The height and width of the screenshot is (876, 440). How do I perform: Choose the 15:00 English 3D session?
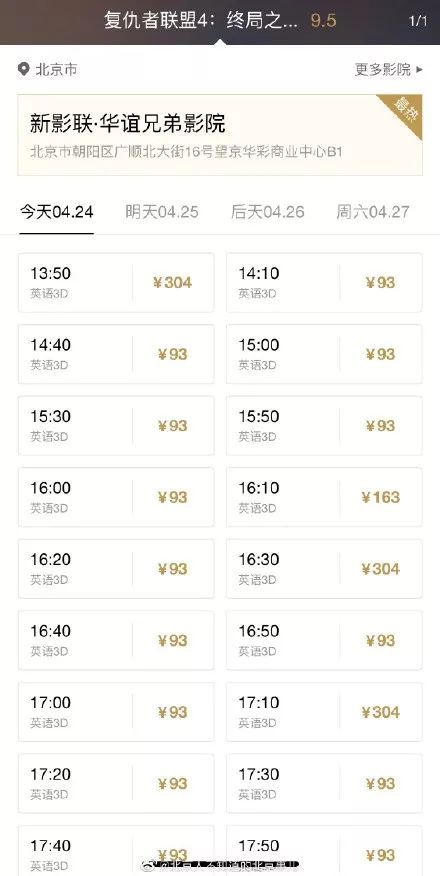point(324,354)
